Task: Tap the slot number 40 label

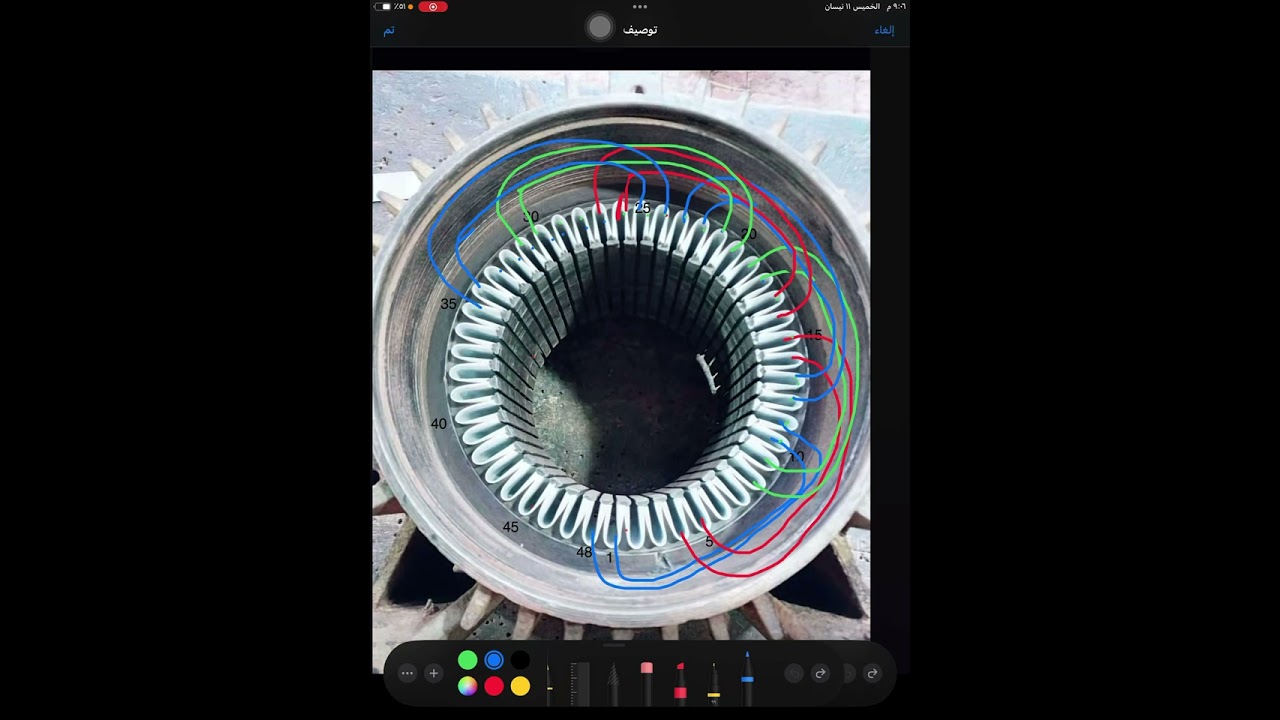Action: click(438, 424)
